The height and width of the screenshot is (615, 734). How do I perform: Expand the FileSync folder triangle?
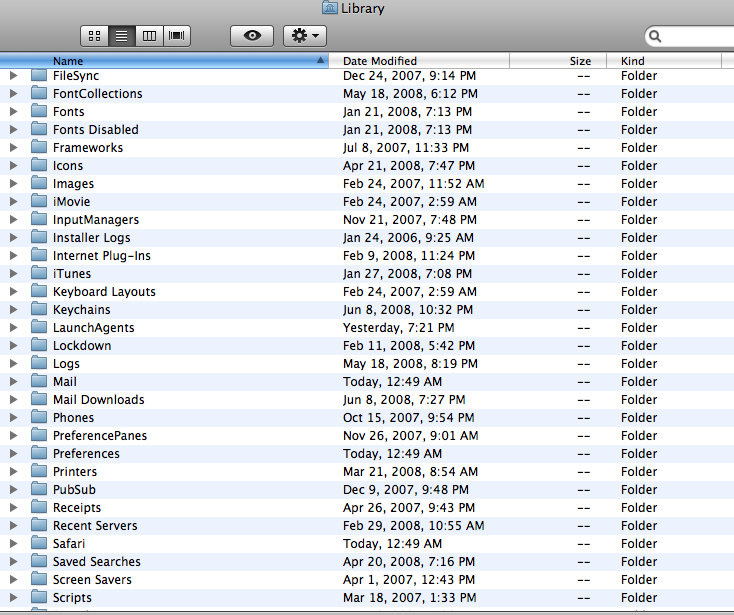(x=14, y=75)
